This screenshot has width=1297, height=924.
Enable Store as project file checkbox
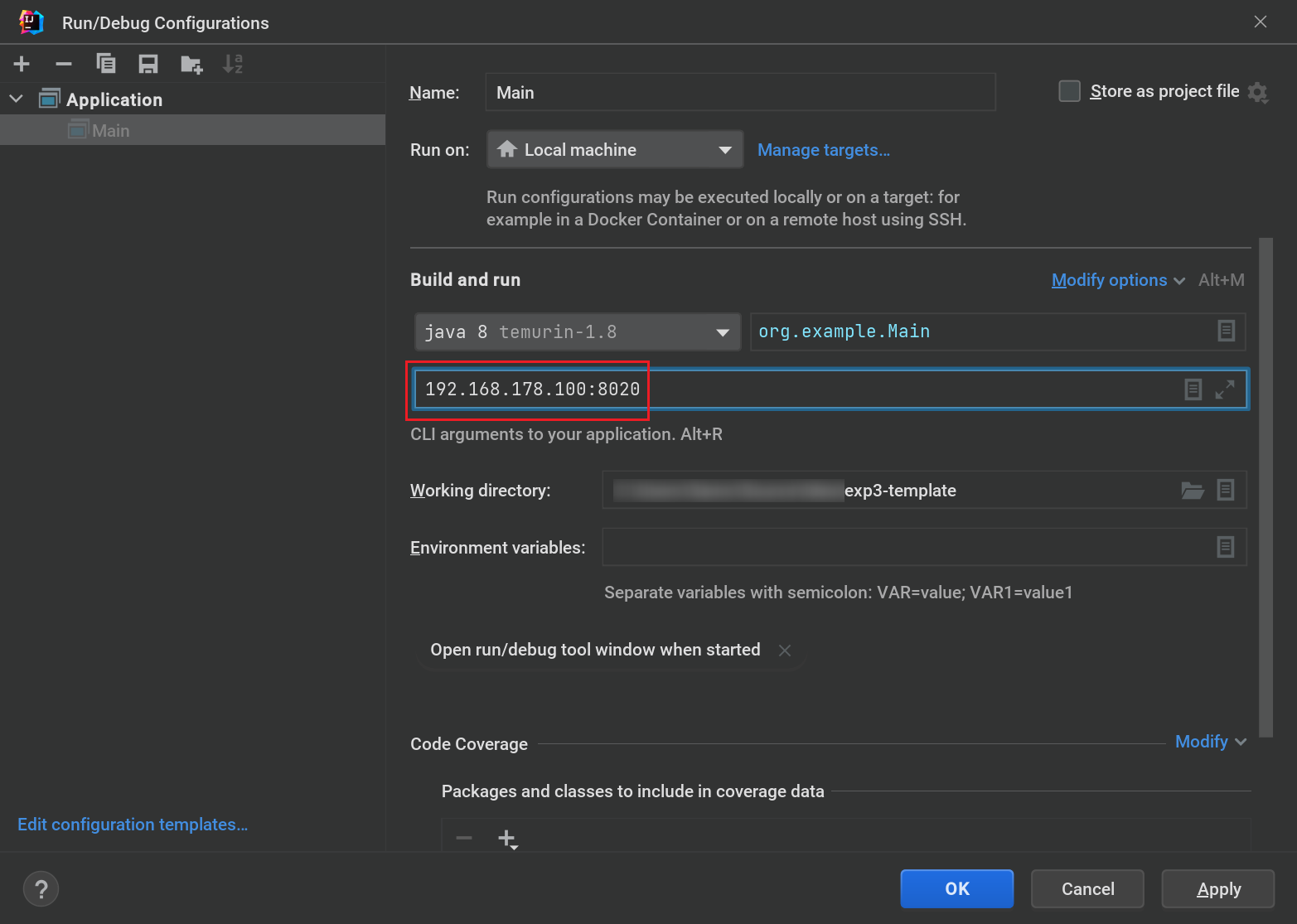(1069, 91)
